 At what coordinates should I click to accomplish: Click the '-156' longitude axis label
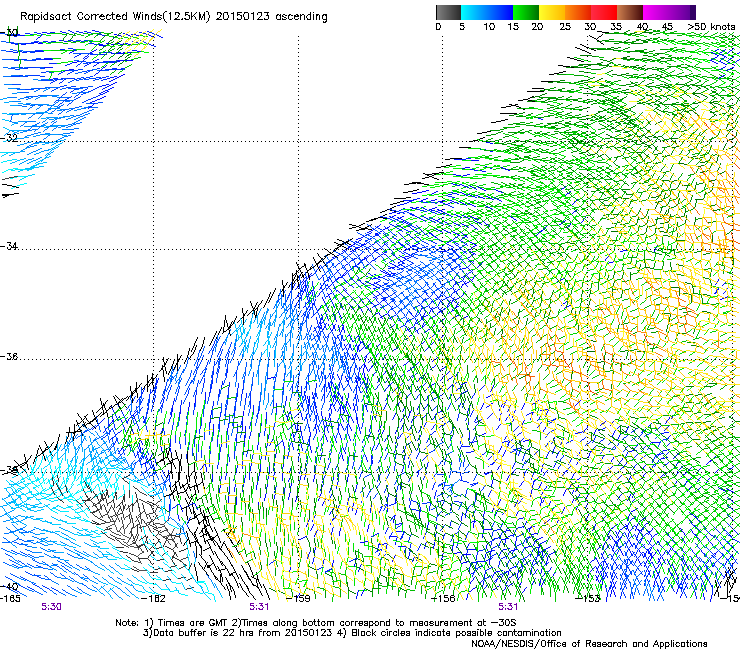tap(443, 598)
